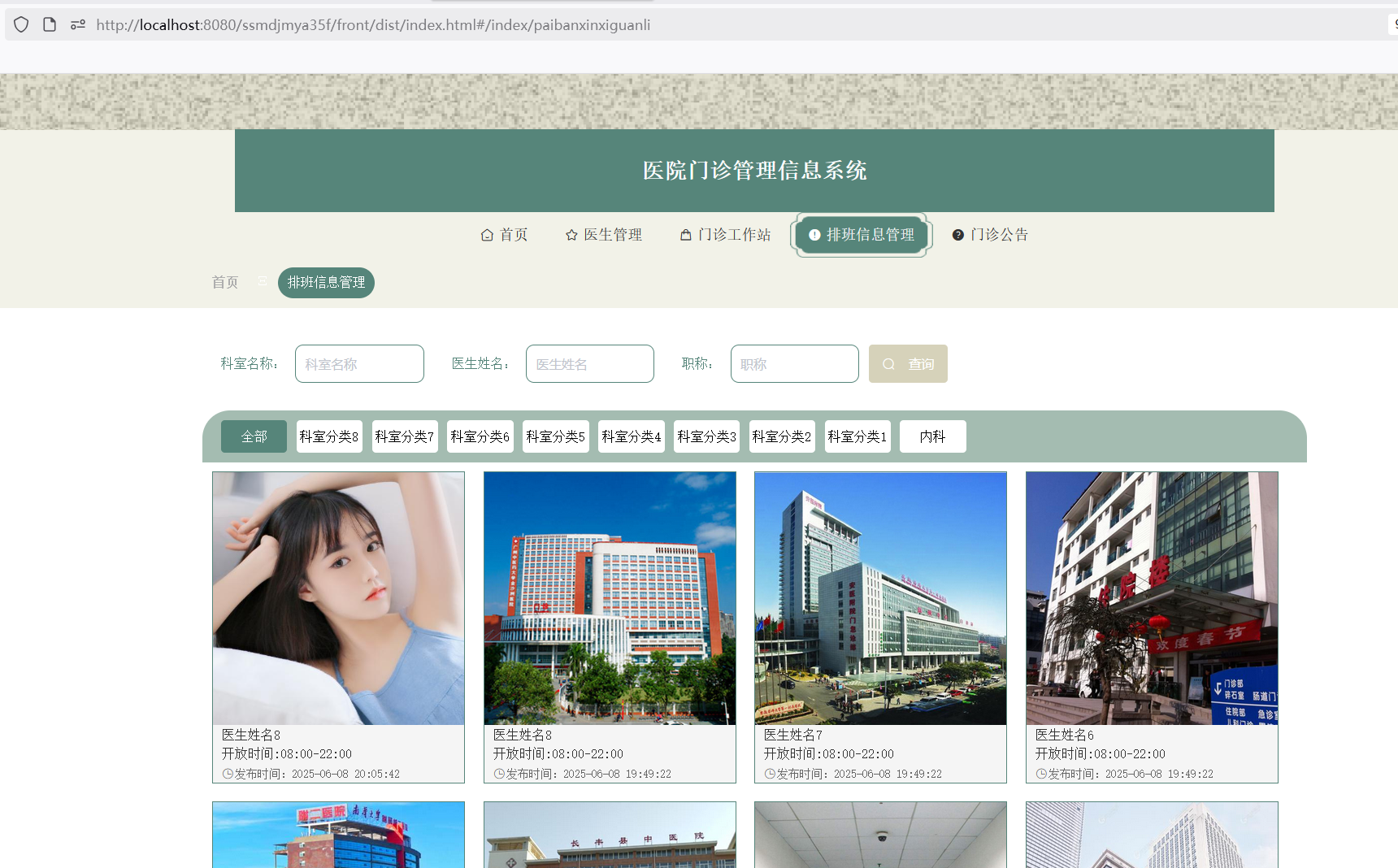The image size is (1398, 868).
Task: Open the 医生姓名7 hospital building thumbnail
Action: click(880, 598)
